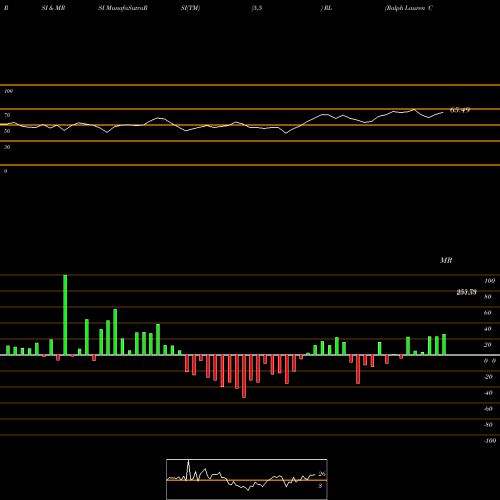Click the RSI axis label 50
This screenshot has height=500, width=500.
[7, 131]
